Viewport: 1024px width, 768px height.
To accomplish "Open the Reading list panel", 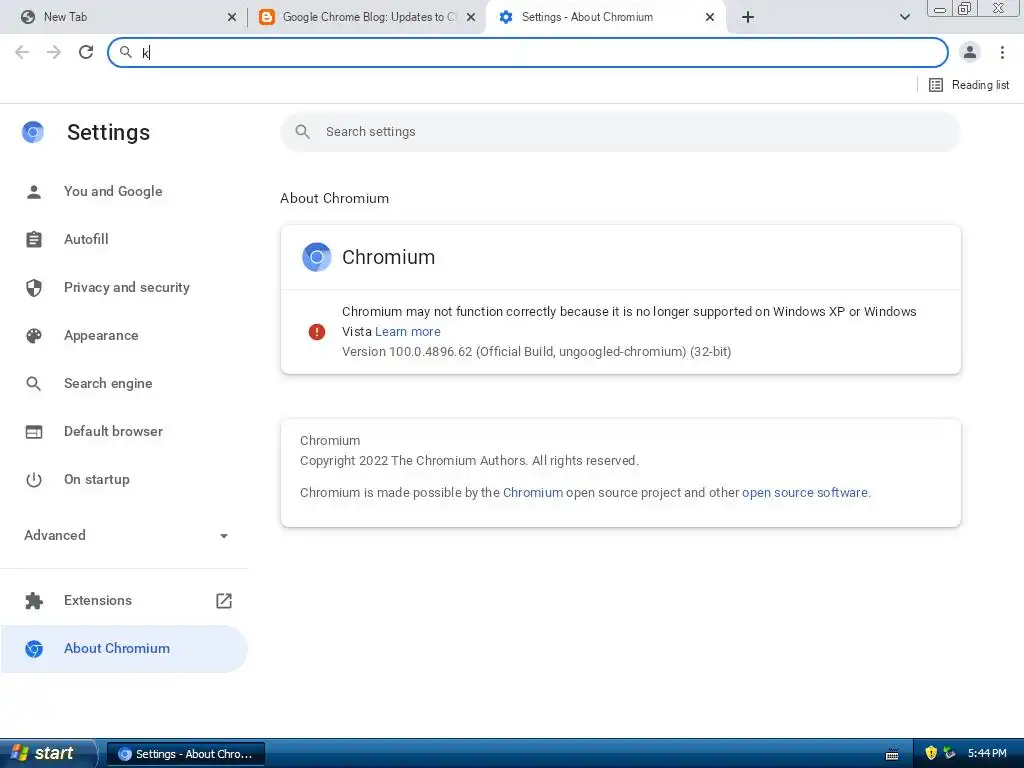I will [968, 85].
